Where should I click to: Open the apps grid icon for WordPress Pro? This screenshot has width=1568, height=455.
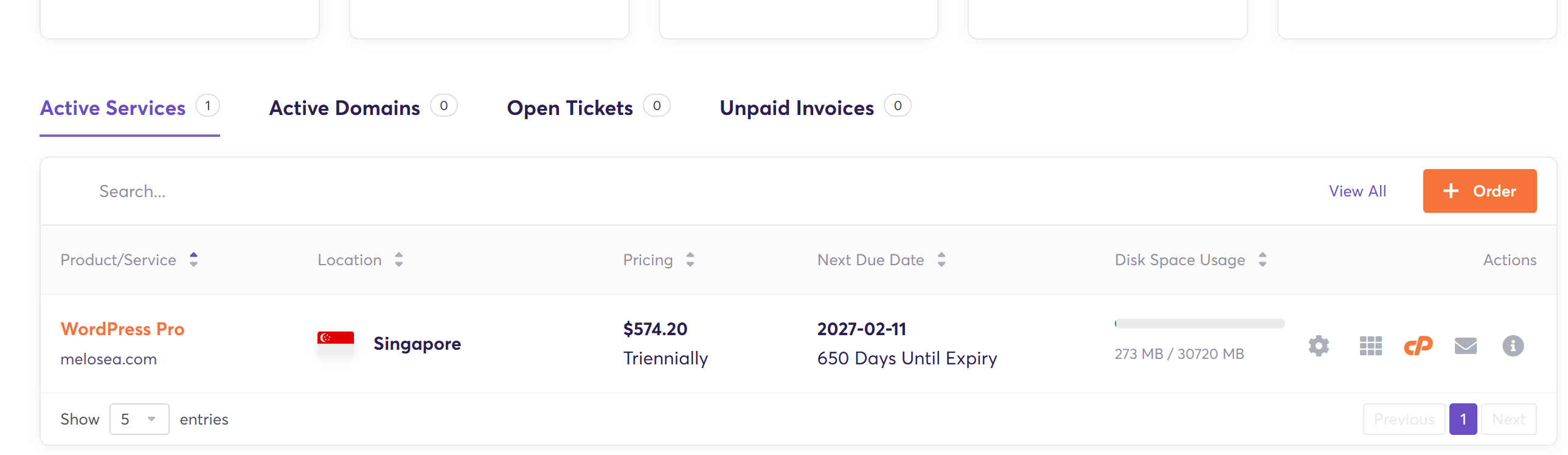[1370, 346]
